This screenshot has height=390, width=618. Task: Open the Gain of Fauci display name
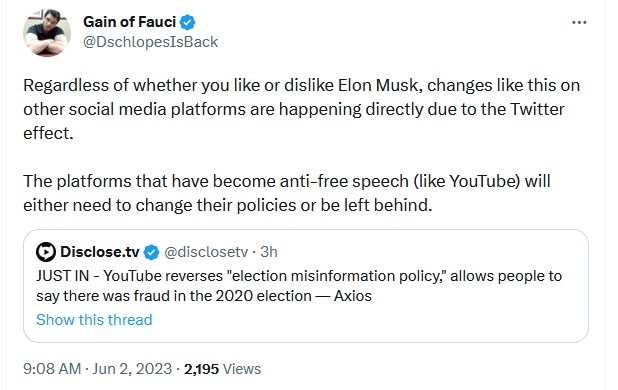(x=129, y=22)
